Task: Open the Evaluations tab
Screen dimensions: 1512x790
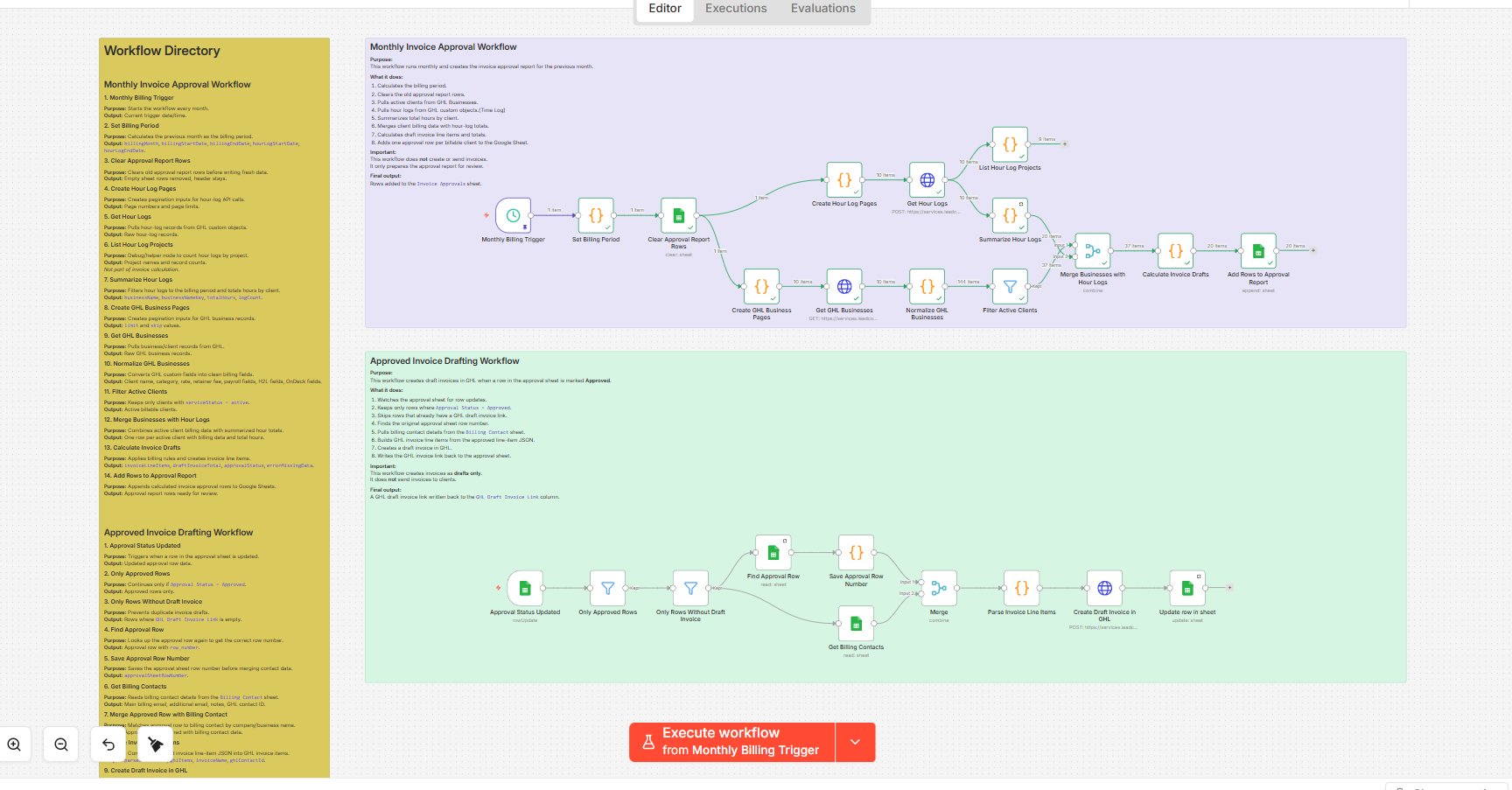Action: (823, 9)
